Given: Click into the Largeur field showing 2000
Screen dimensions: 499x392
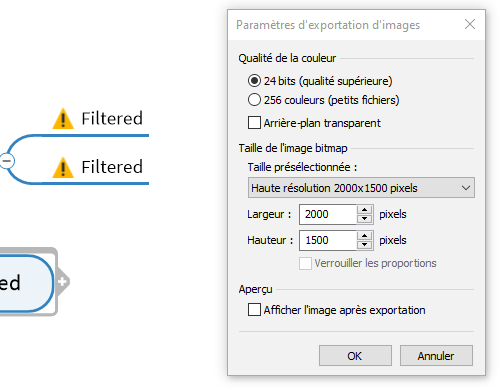Looking at the screenshot, I should point(328,214).
